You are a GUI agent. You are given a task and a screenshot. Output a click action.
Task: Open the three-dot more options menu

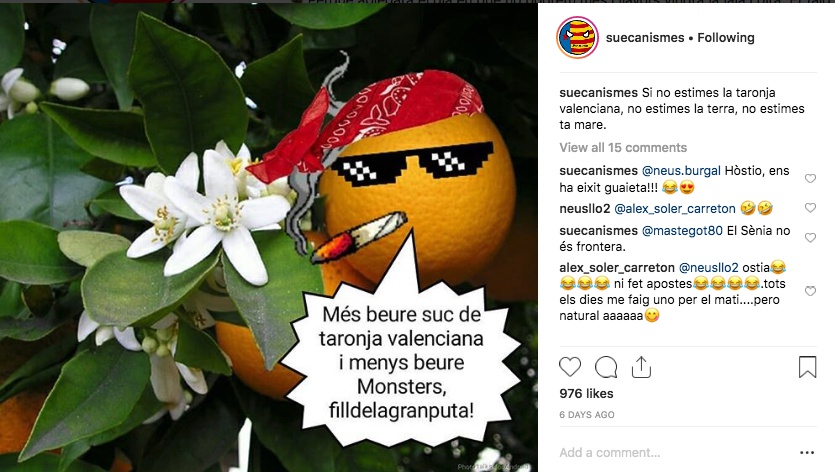807,453
